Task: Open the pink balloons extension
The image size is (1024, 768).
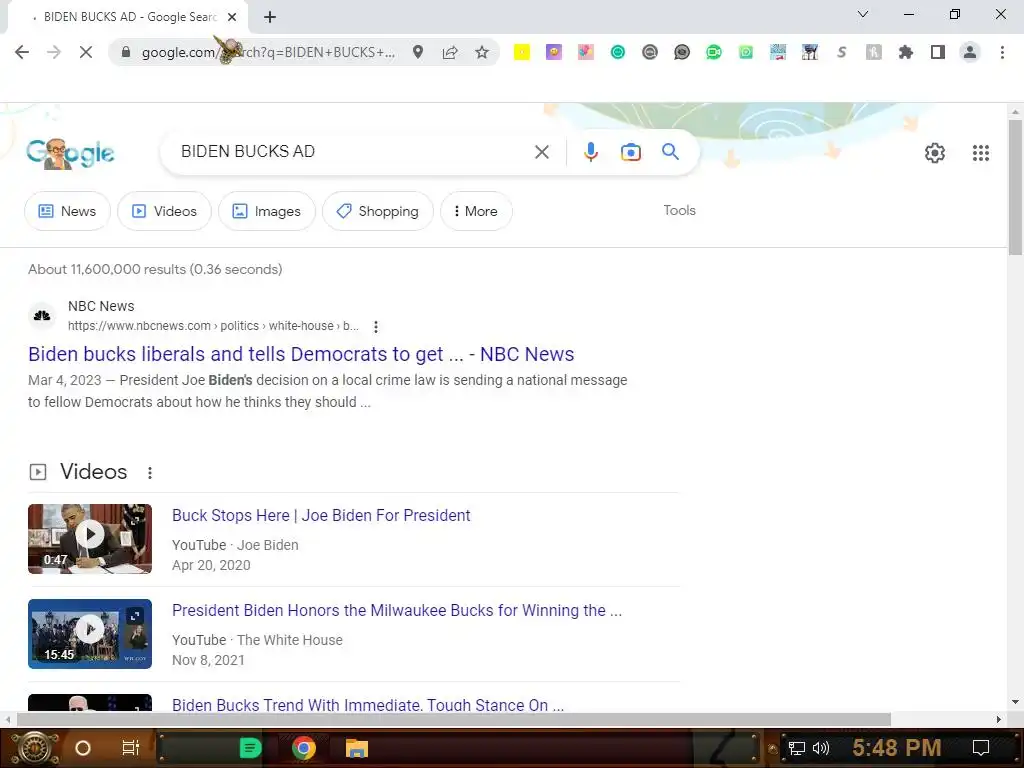Action: pos(586,52)
